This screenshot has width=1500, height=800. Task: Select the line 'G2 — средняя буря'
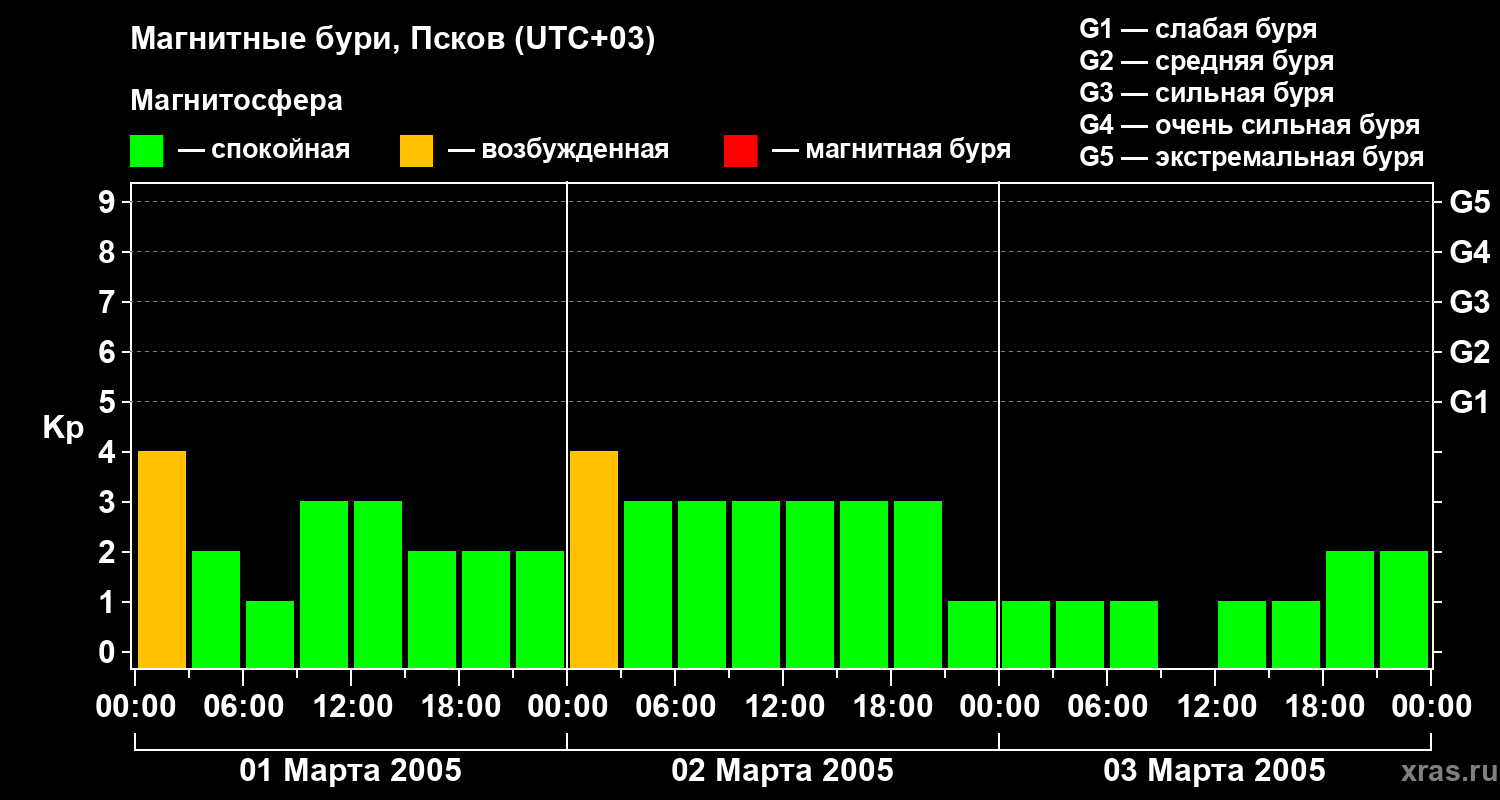[x=1207, y=60]
